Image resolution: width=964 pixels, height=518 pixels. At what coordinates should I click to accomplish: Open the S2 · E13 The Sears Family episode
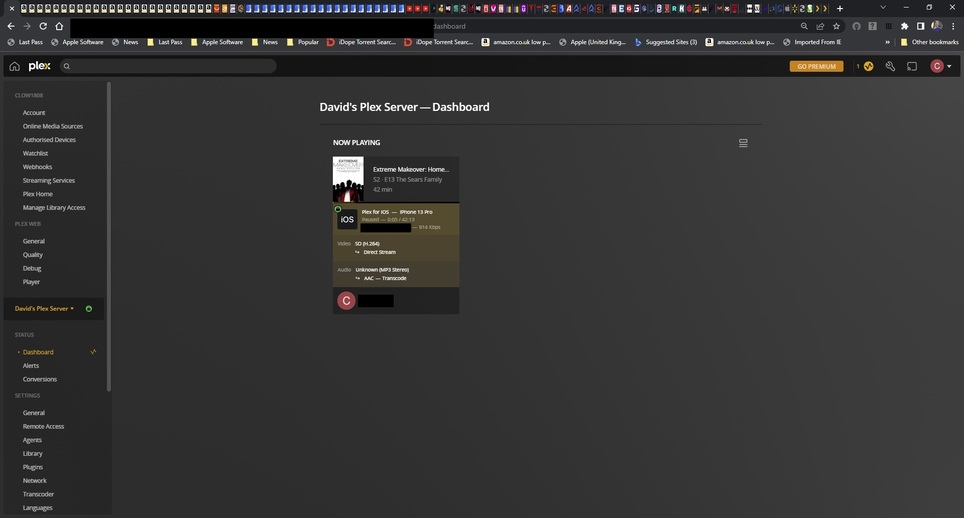pos(408,179)
